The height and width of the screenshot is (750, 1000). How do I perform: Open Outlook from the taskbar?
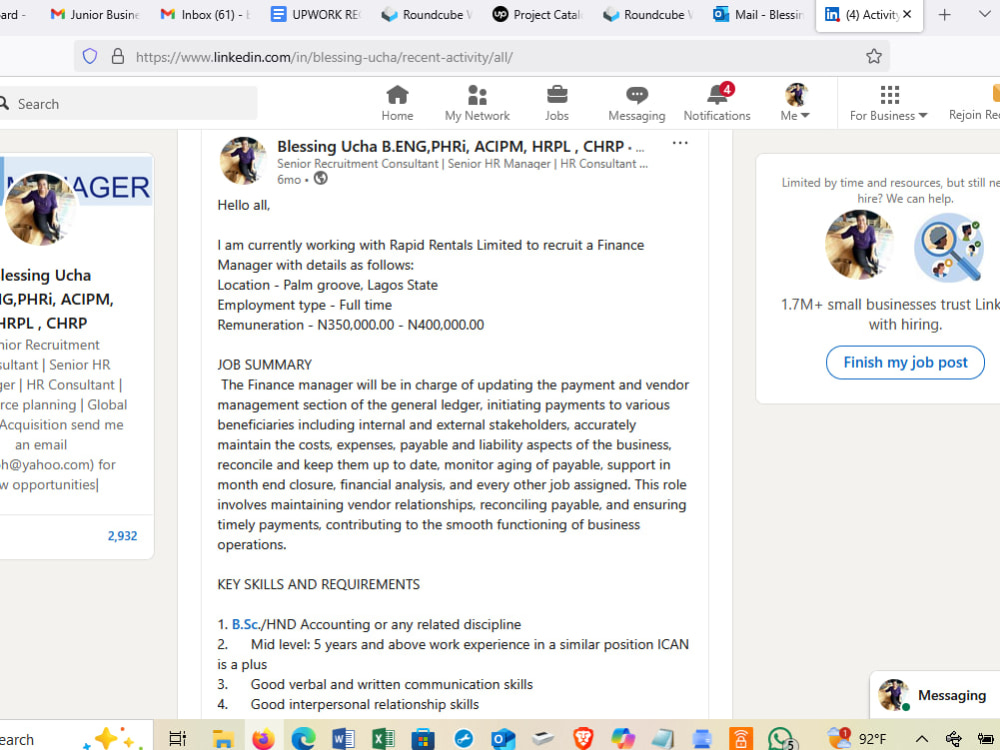pos(503,738)
